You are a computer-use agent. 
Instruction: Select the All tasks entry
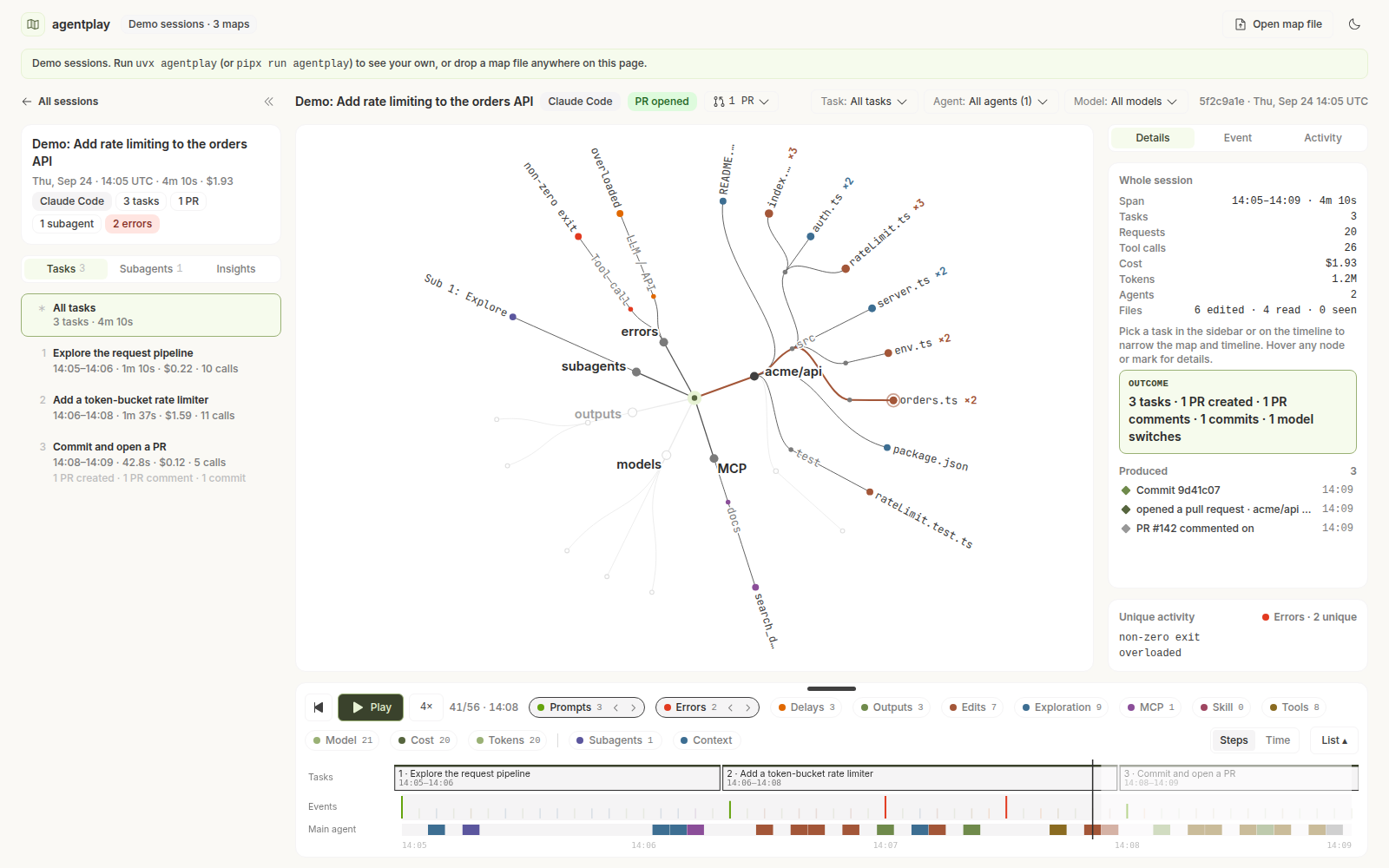(151, 315)
